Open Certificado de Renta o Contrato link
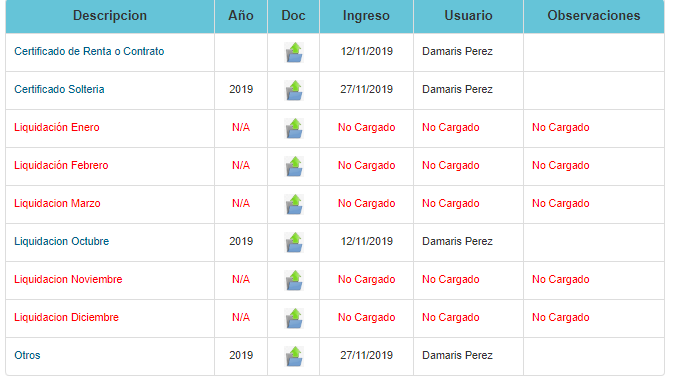673x383 pixels. coord(89,52)
